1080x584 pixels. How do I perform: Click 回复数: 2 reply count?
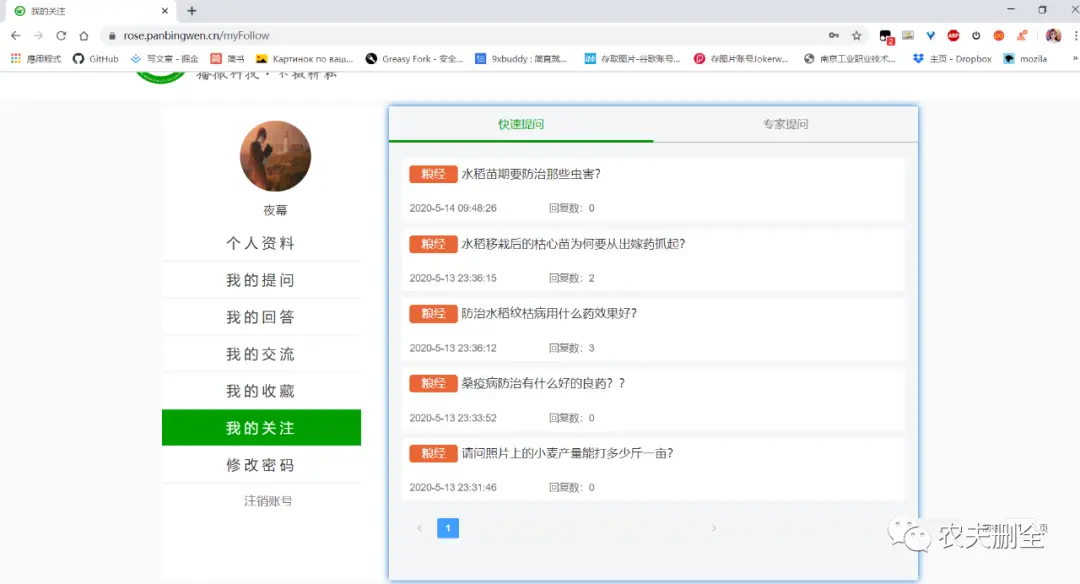coord(572,278)
